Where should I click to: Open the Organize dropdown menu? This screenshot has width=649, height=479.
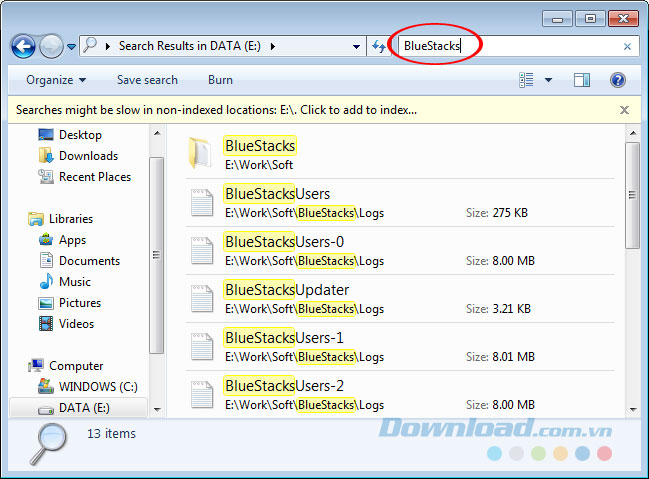pos(56,80)
